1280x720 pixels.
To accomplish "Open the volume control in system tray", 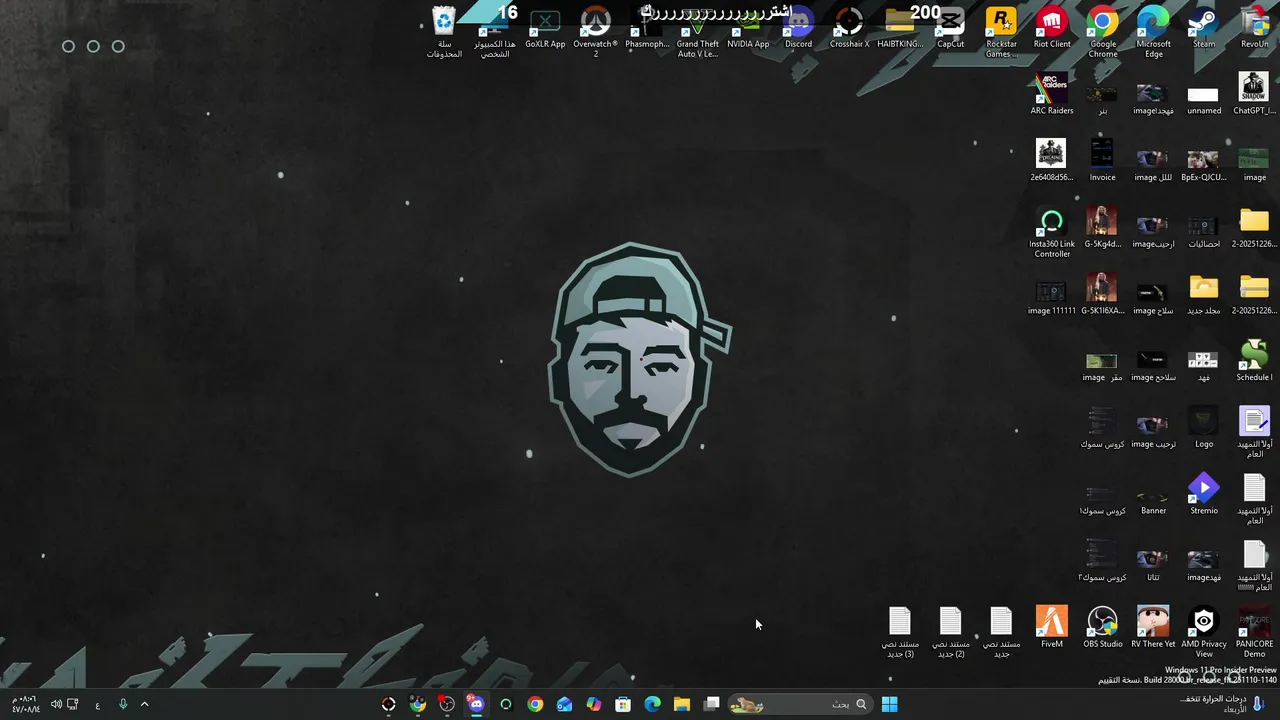I will click(x=56, y=704).
